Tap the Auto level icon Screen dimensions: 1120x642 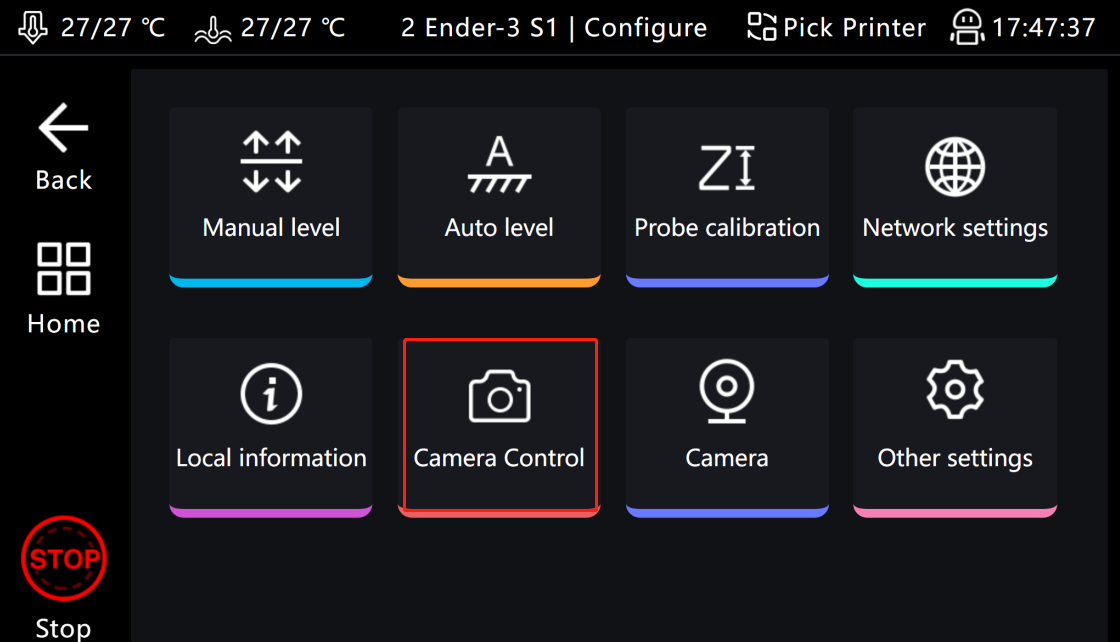pos(499,165)
